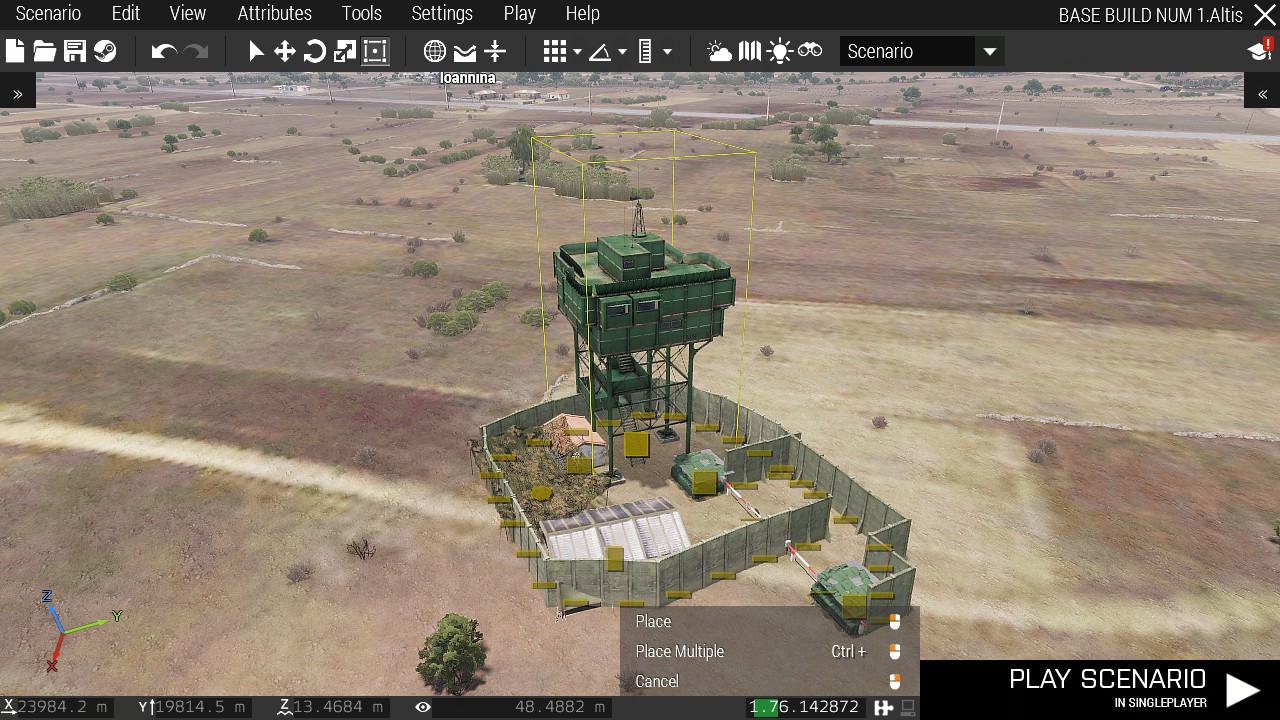Toggle rotation grid angle icon
This screenshot has height=720, width=1280.
coord(600,52)
